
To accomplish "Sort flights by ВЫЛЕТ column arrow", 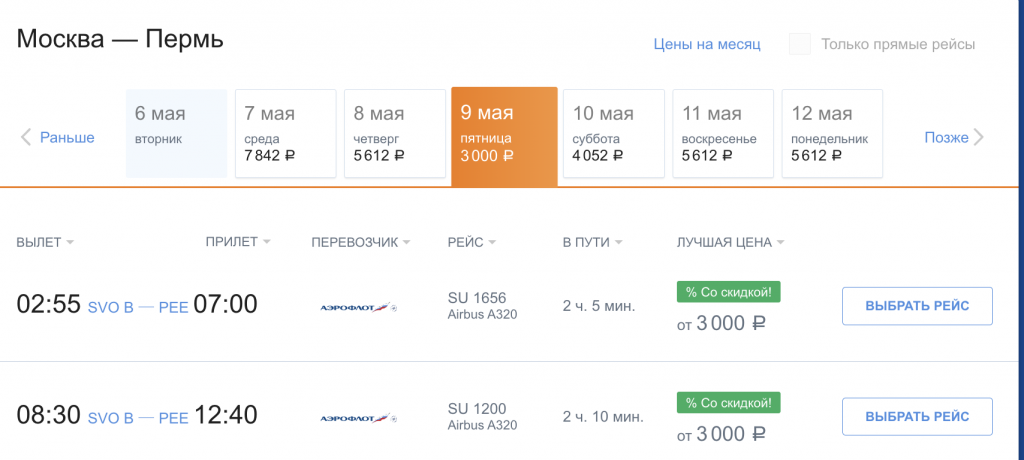I will pos(70,242).
